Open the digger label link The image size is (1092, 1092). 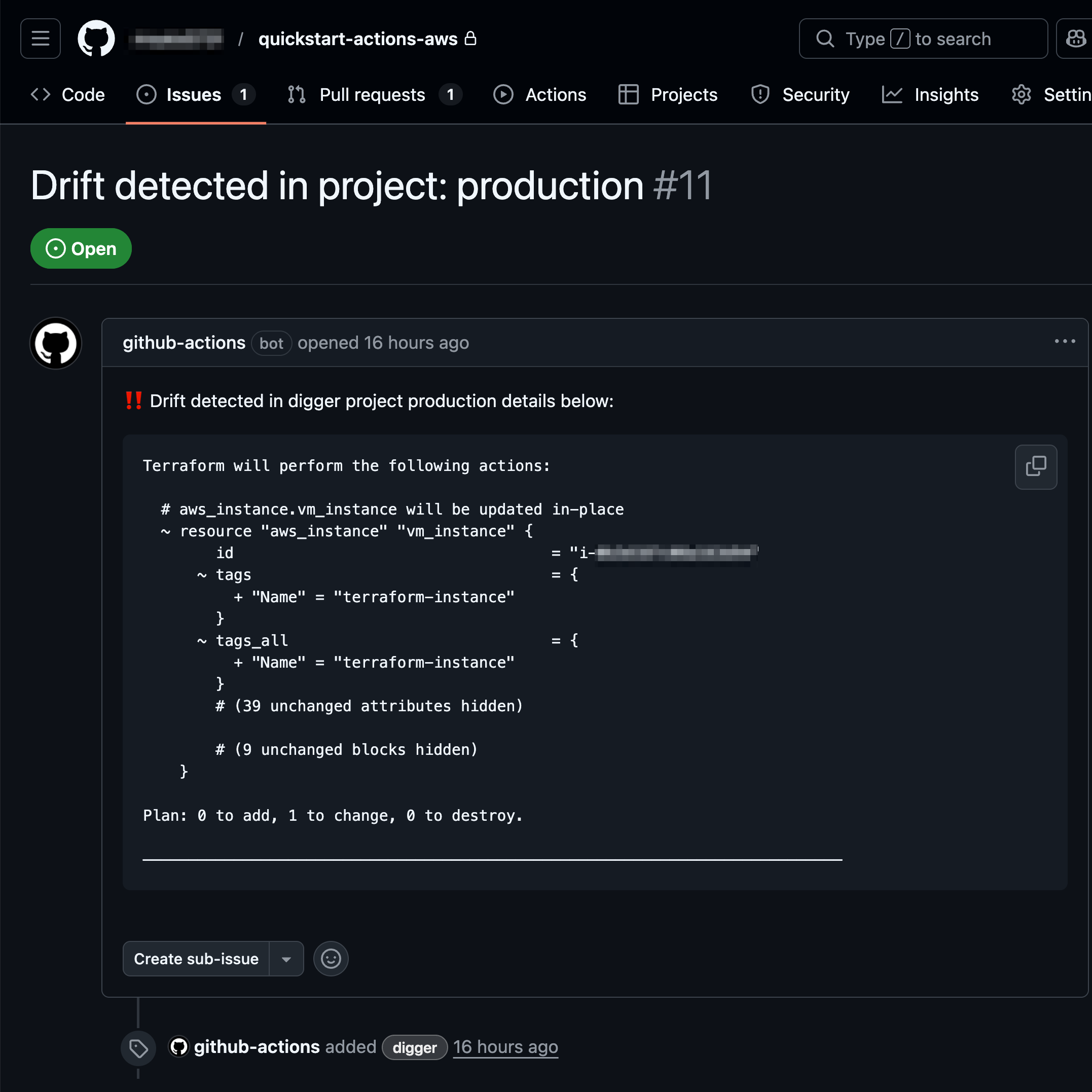pos(414,1047)
